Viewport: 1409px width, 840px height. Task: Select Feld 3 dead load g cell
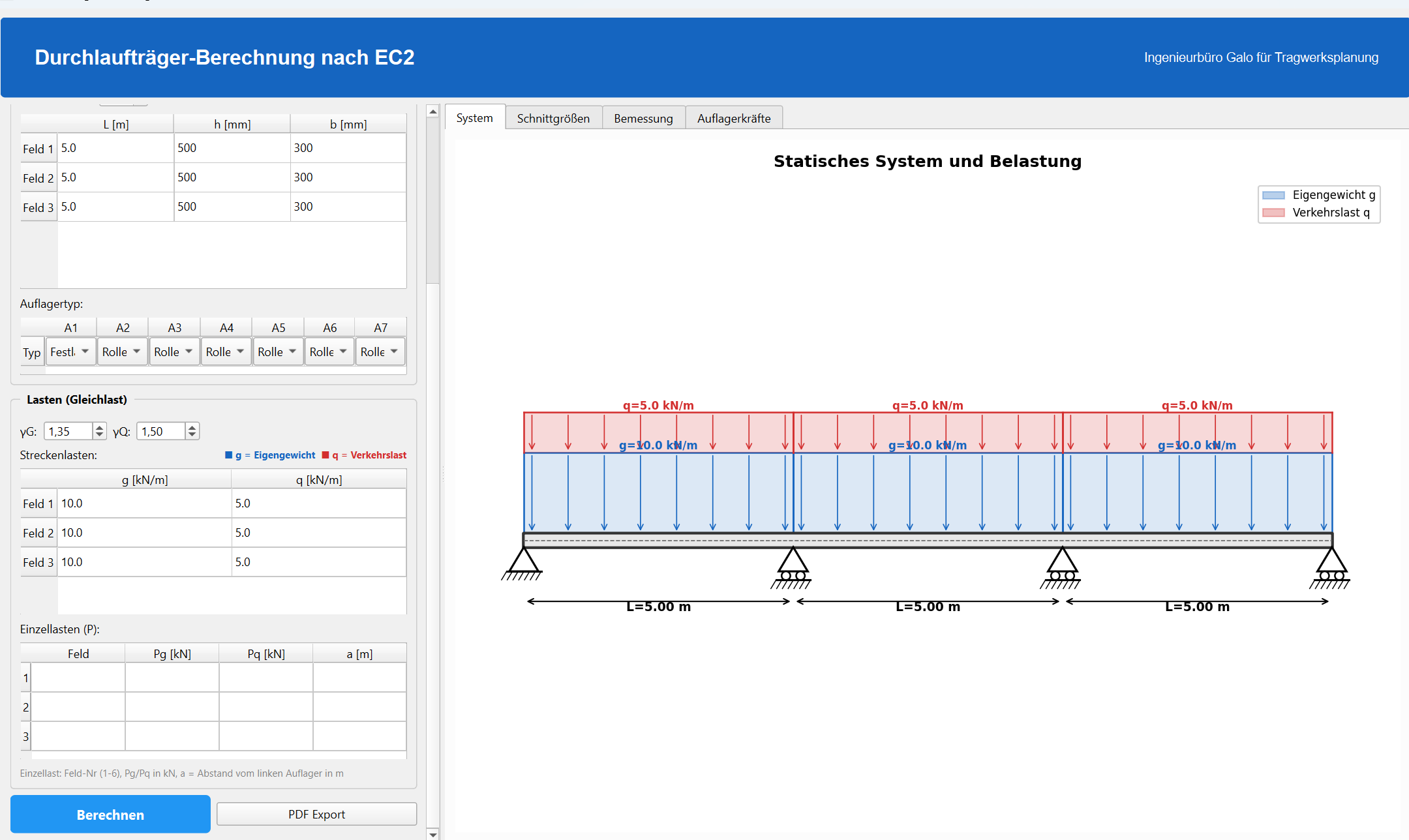click(x=145, y=562)
